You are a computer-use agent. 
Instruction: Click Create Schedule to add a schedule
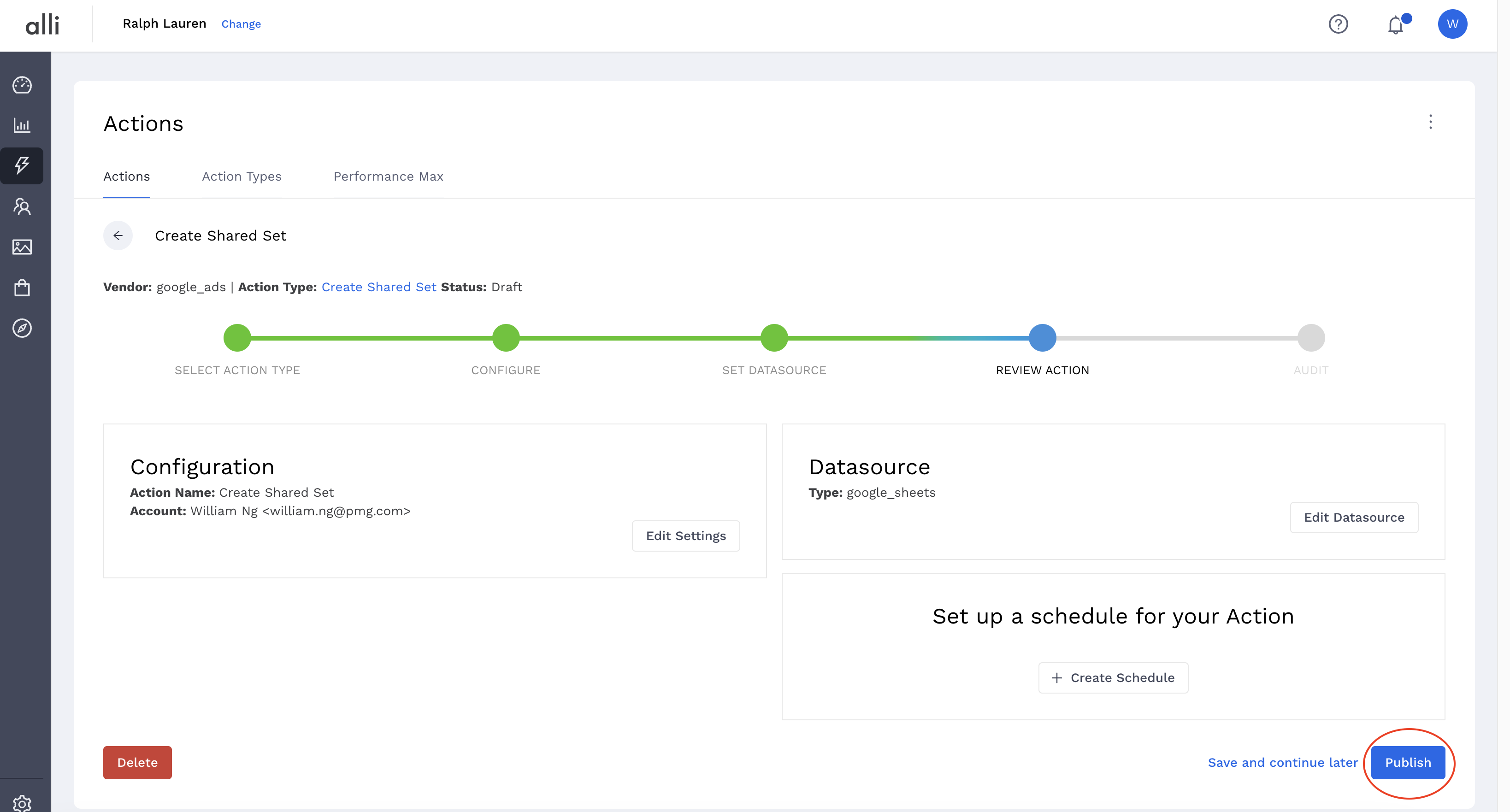click(1112, 678)
